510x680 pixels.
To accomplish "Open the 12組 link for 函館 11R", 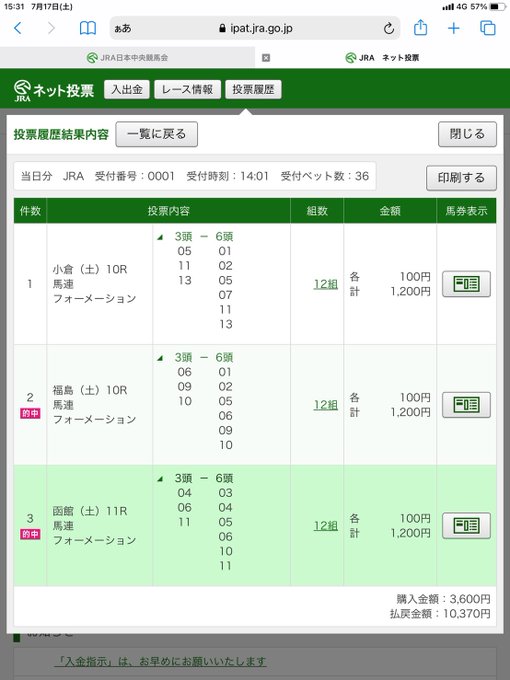I will 326,526.
